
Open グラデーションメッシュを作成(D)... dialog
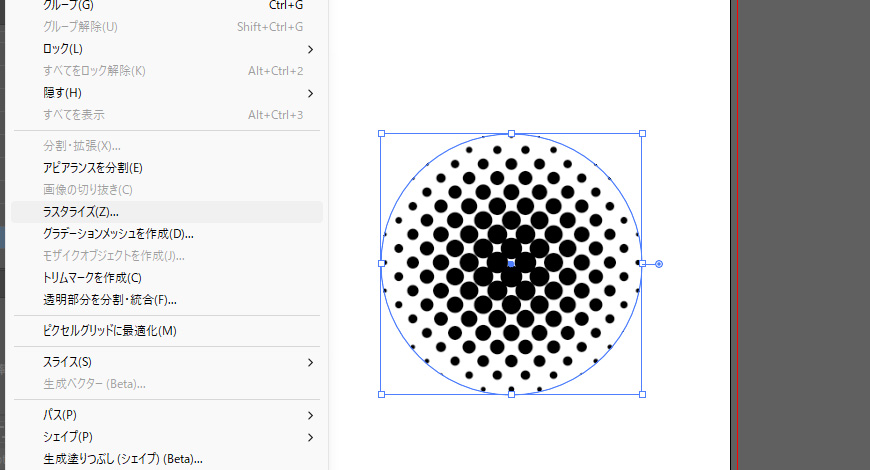coord(118,234)
